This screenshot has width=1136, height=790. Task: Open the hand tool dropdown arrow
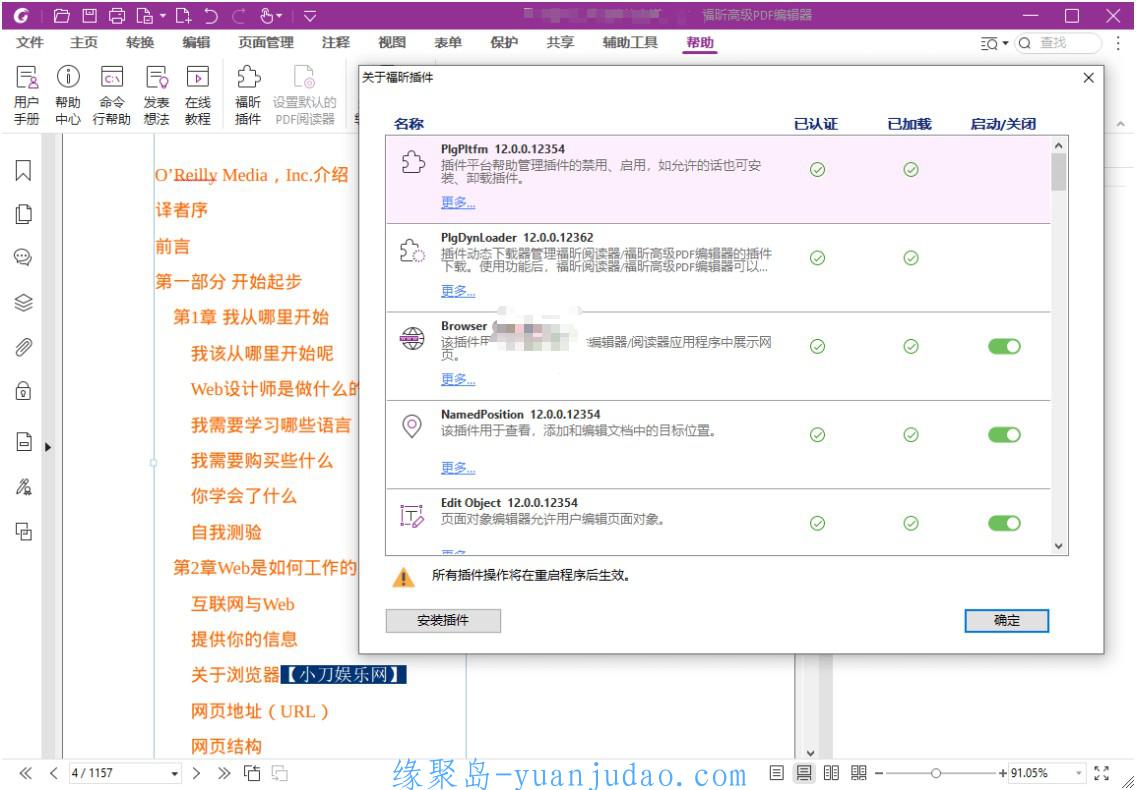point(279,16)
